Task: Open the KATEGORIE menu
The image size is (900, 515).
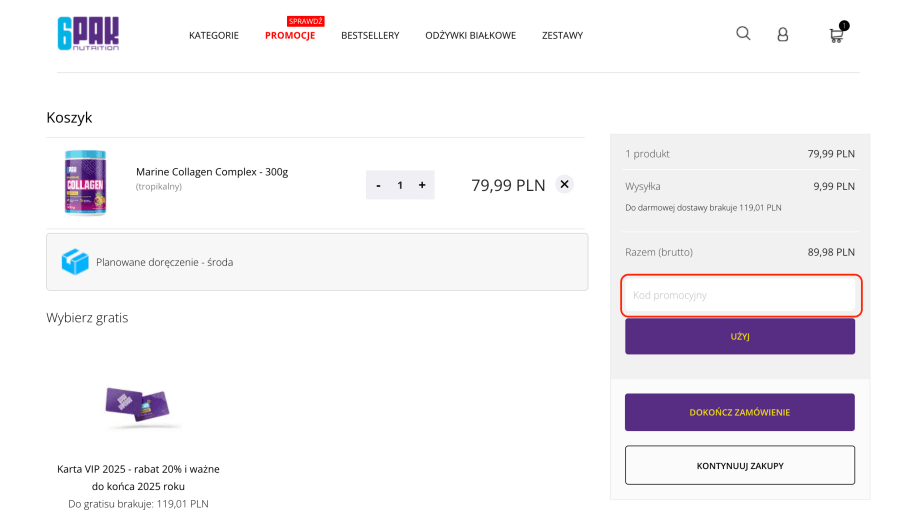Action: click(214, 36)
